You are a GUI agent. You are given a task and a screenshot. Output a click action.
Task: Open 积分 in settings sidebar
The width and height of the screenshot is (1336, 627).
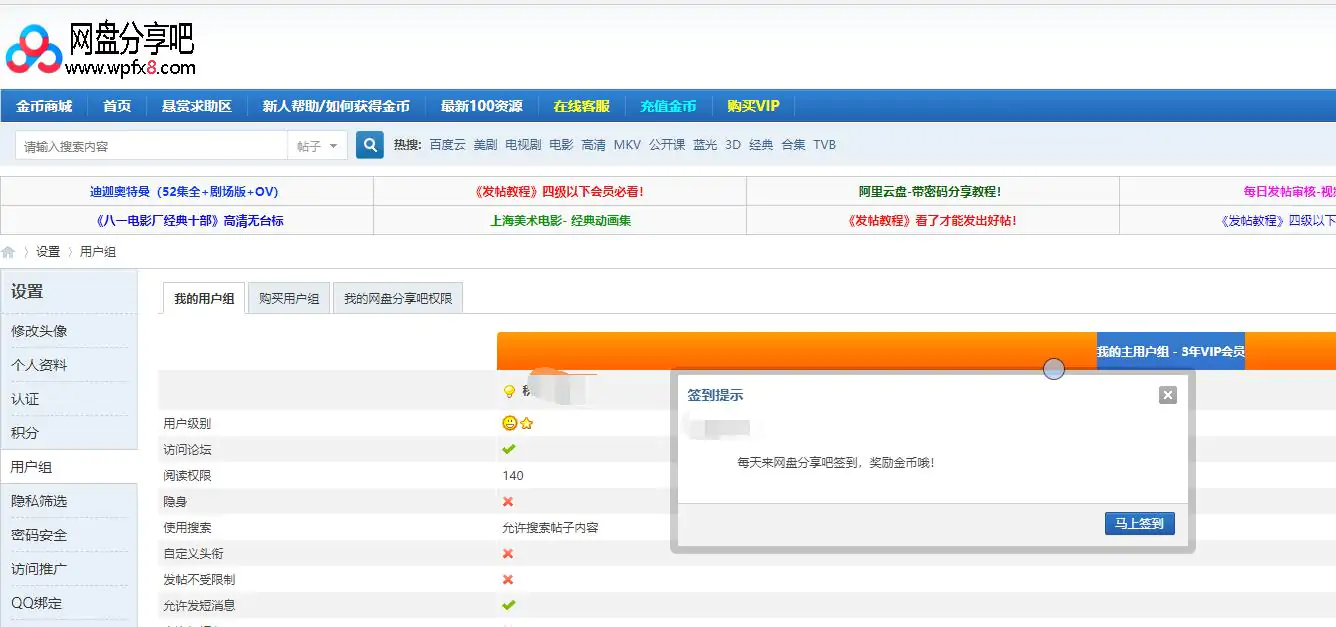coord(25,433)
